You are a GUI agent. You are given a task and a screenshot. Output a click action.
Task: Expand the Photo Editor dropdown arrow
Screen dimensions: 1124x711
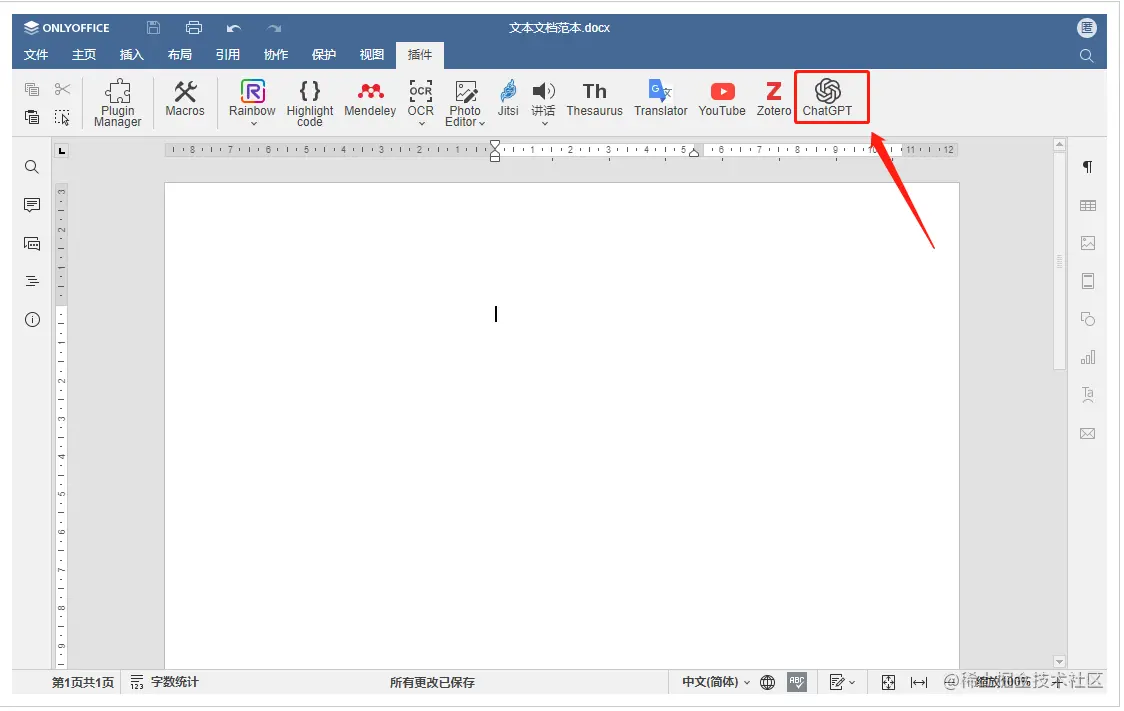point(482,123)
